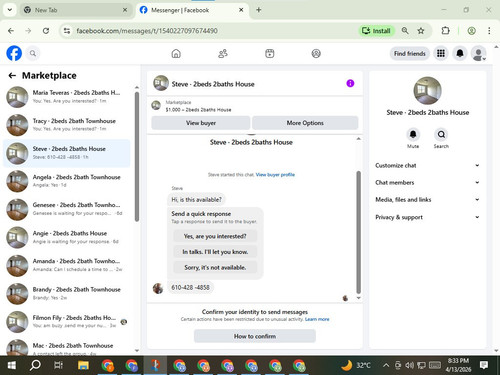Open the View buyer profile link
The width and height of the screenshot is (500, 375).
(x=275, y=175)
